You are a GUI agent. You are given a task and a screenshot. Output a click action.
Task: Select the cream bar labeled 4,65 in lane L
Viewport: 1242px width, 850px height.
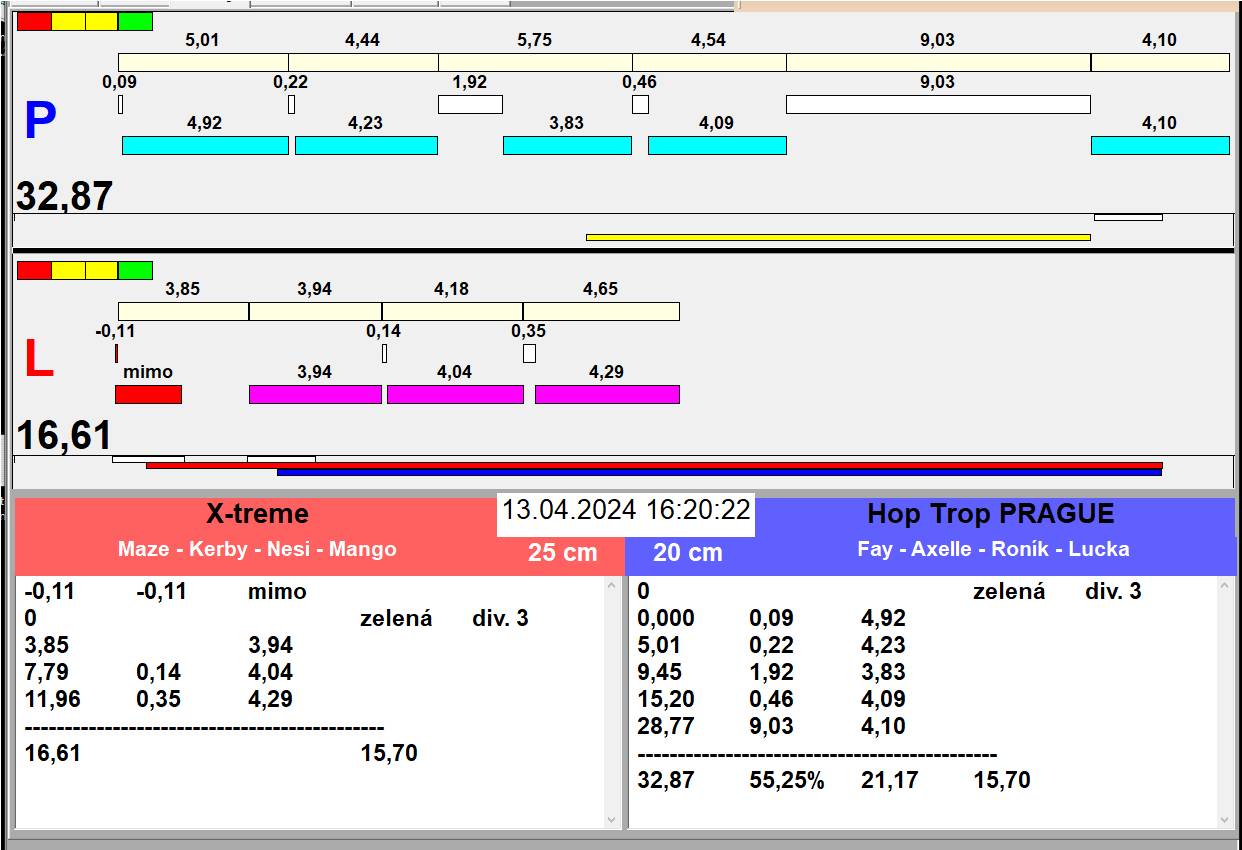click(601, 311)
